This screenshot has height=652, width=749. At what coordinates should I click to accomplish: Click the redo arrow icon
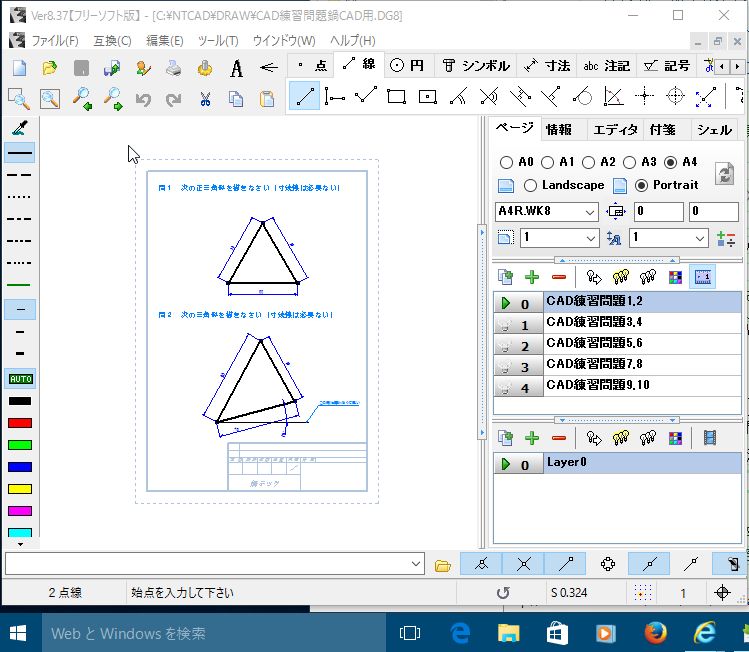(173, 99)
